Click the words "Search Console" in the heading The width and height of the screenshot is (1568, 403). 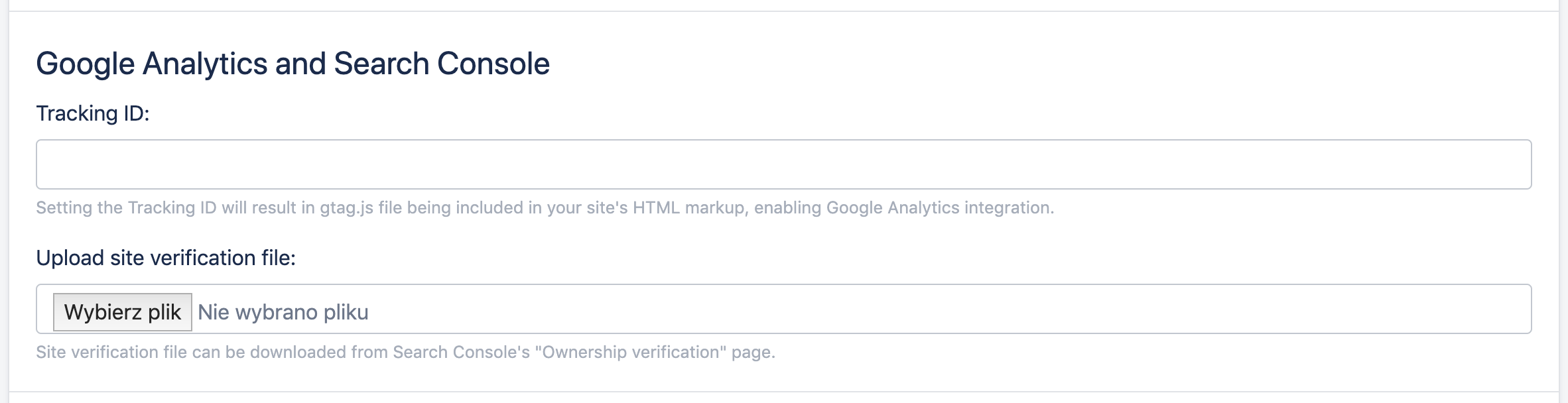tap(442, 64)
